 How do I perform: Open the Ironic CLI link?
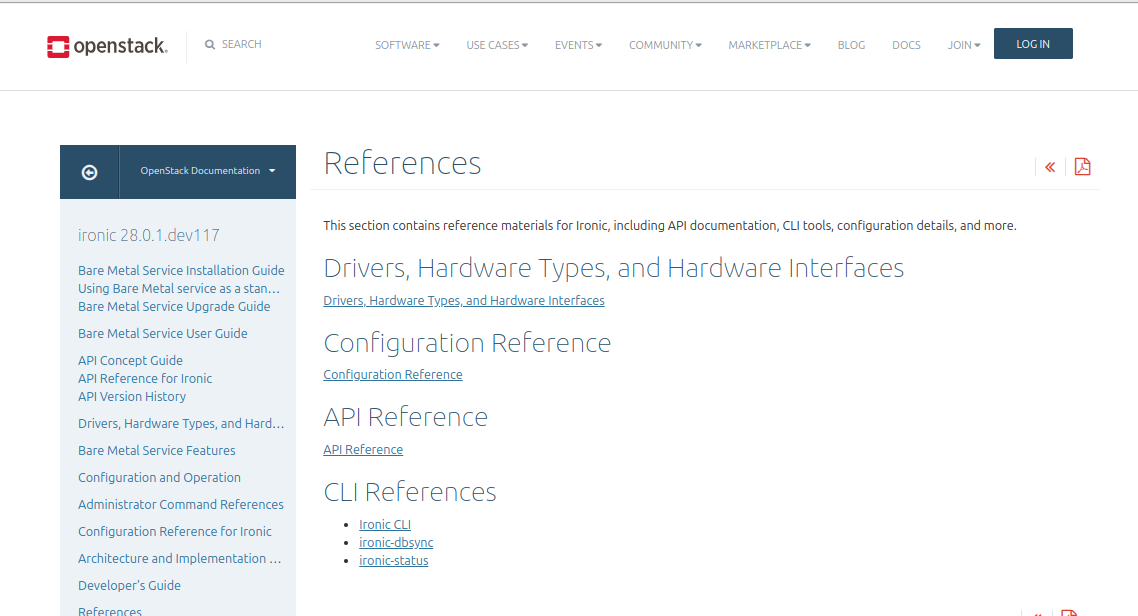click(x=385, y=525)
